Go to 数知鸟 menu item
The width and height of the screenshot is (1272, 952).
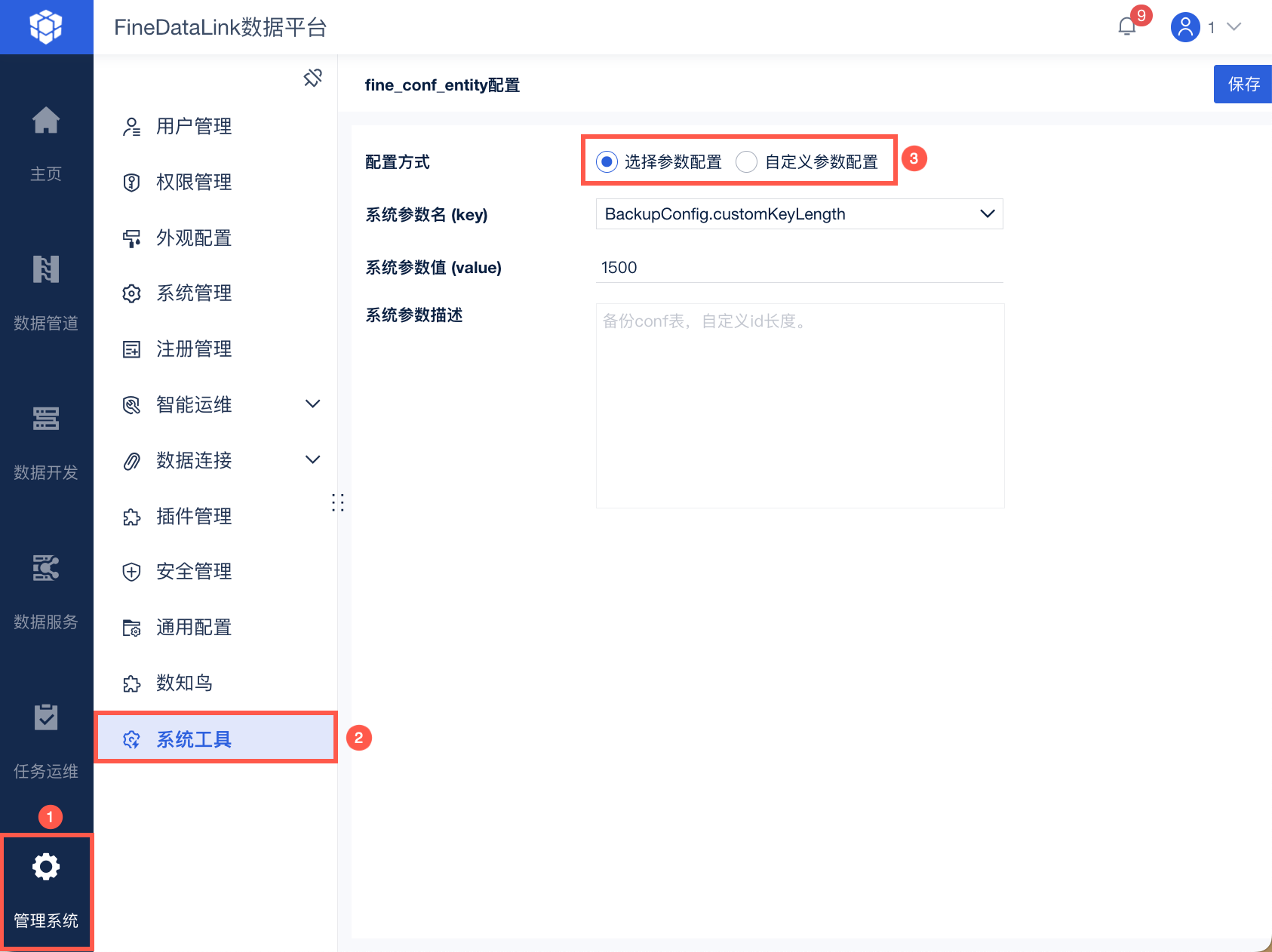point(216,683)
